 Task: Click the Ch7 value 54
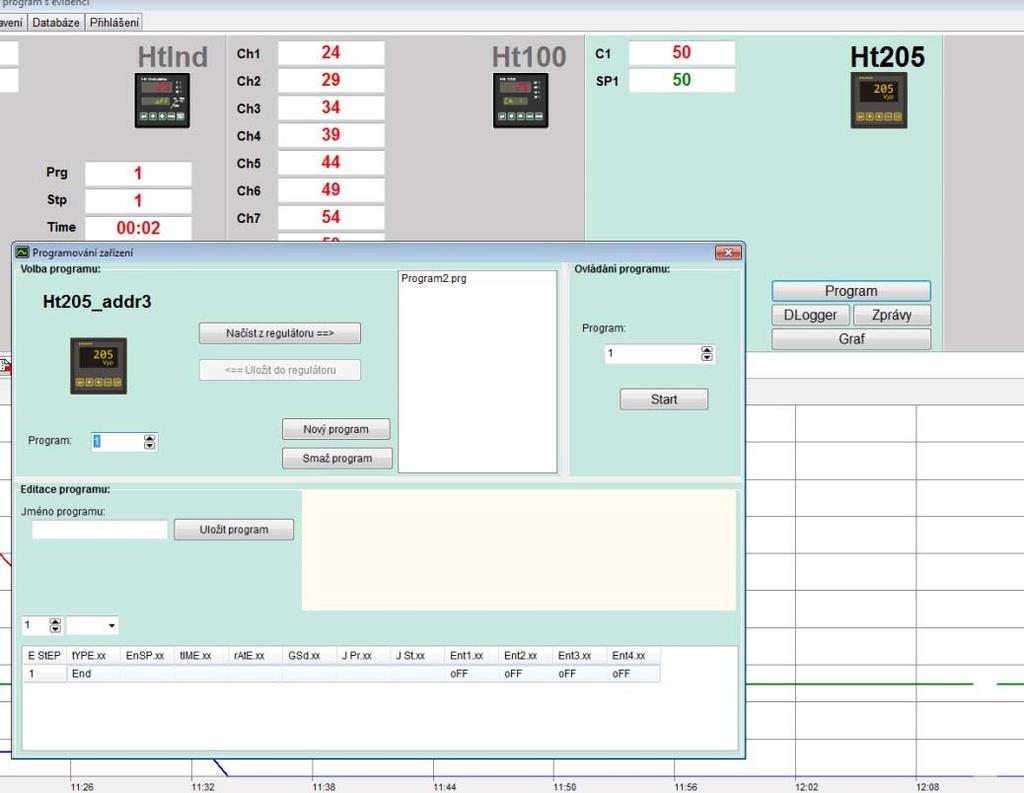[331, 218]
